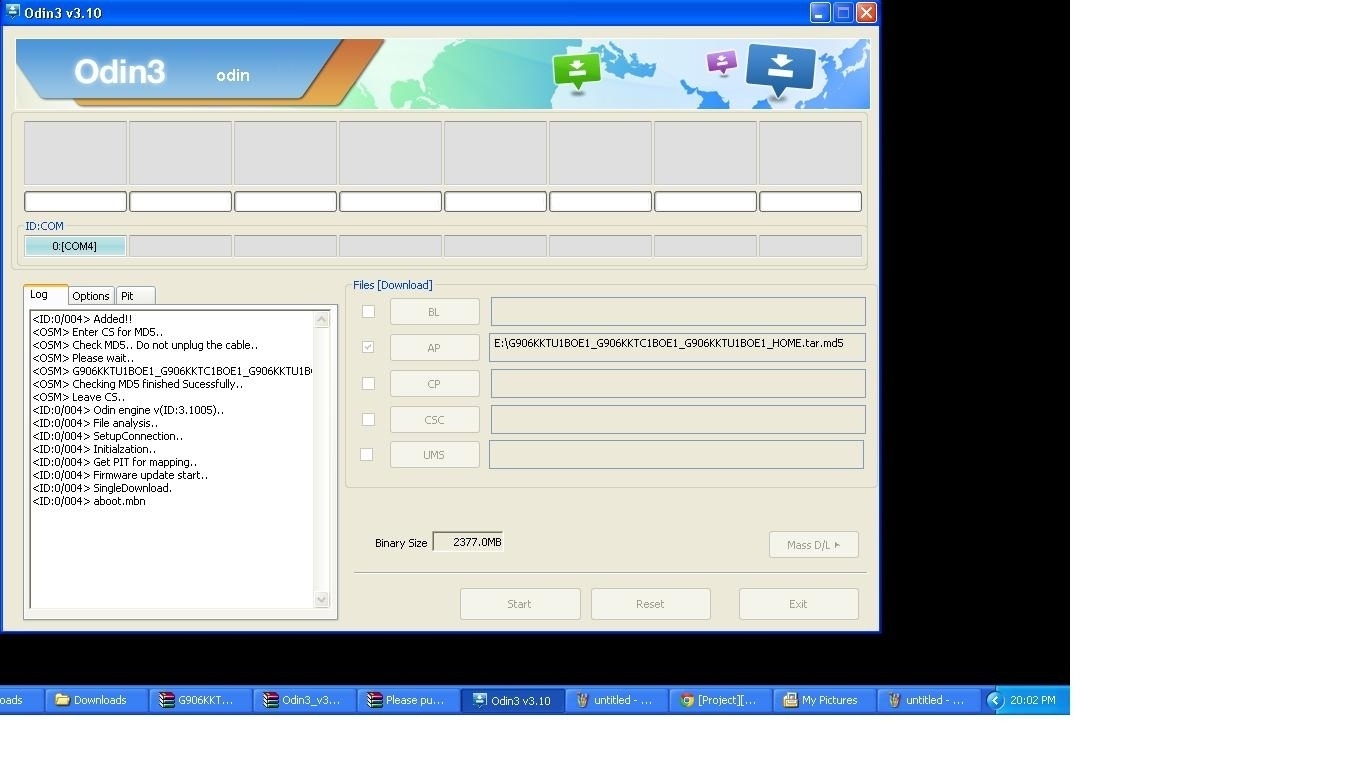Click the blue download bubble icon
1366x768 pixels.
point(781,70)
